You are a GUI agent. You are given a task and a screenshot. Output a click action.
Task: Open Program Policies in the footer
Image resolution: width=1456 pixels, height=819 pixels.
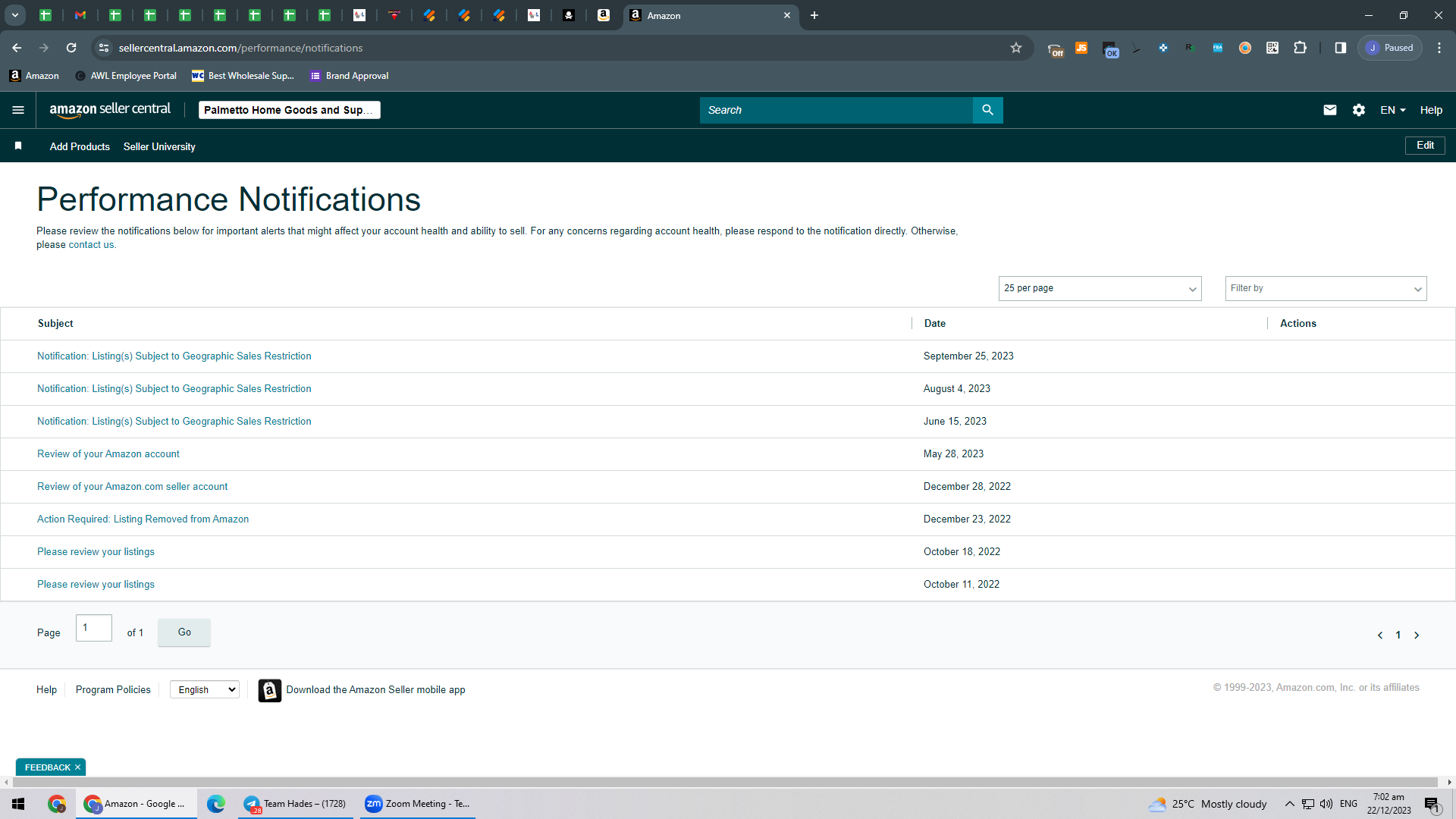tap(113, 689)
